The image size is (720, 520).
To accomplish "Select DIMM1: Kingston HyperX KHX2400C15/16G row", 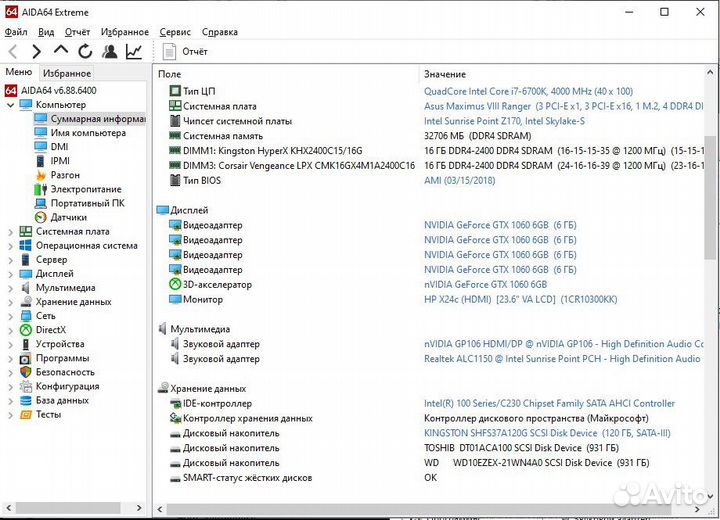I will click(272, 151).
